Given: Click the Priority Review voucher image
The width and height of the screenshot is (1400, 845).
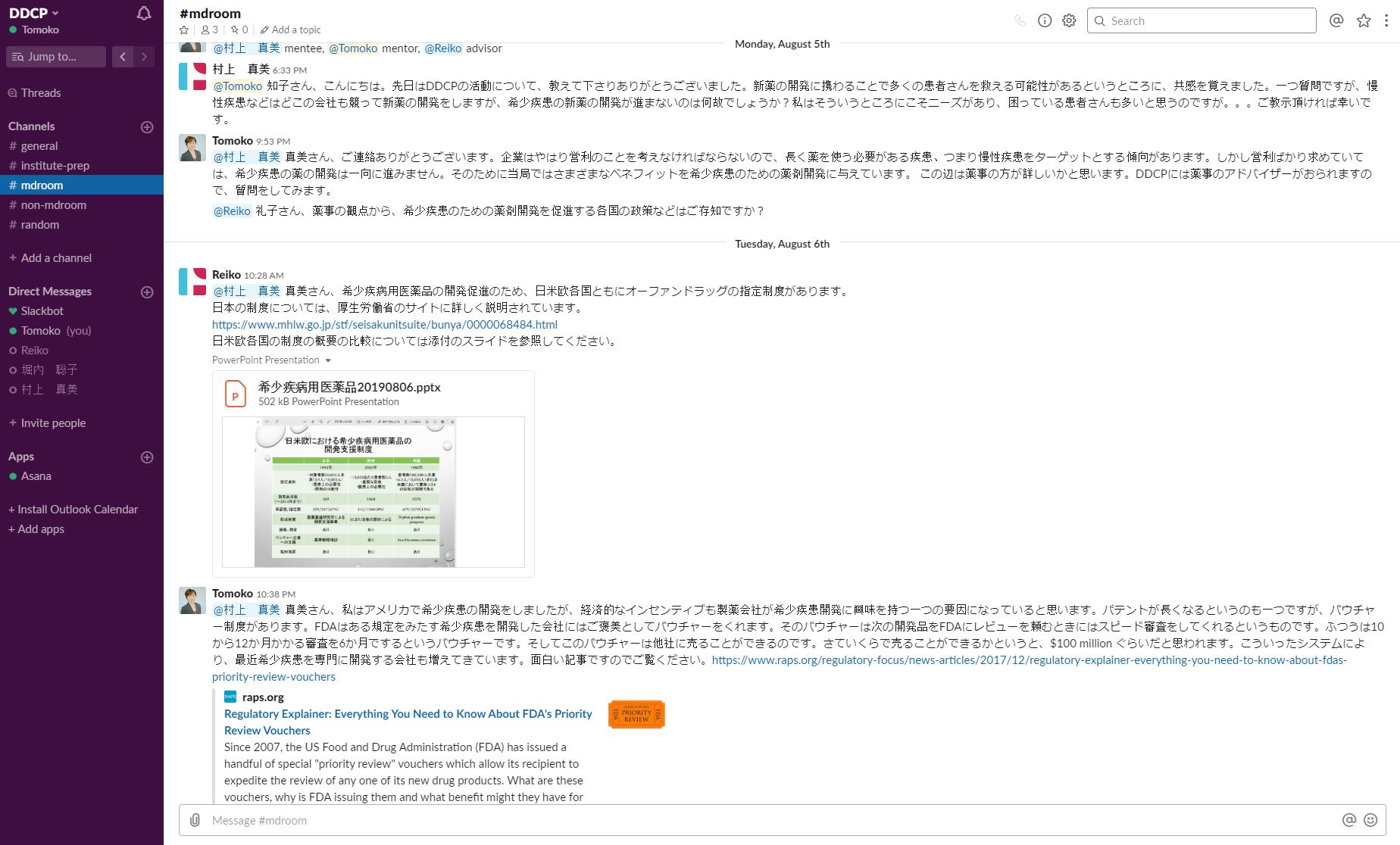Looking at the screenshot, I should (x=636, y=715).
